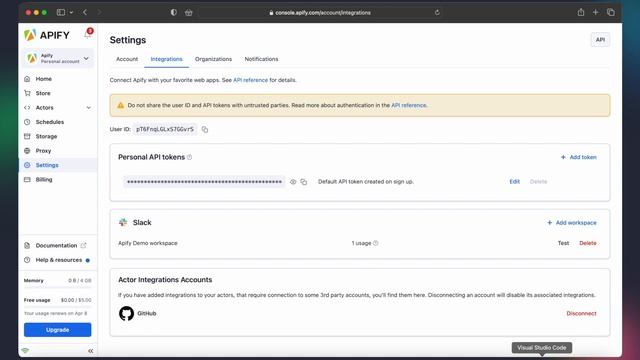Image resolution: width=640 pixels, height=360 pixels.
Task: Open API reference link in intro text
Action: coord(251,80)
